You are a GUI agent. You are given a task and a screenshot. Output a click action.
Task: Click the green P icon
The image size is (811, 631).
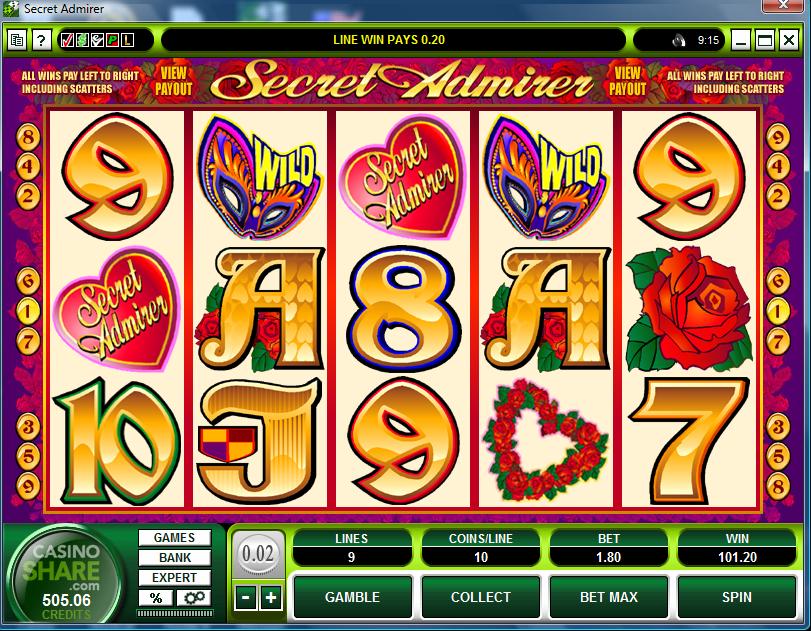112,40
